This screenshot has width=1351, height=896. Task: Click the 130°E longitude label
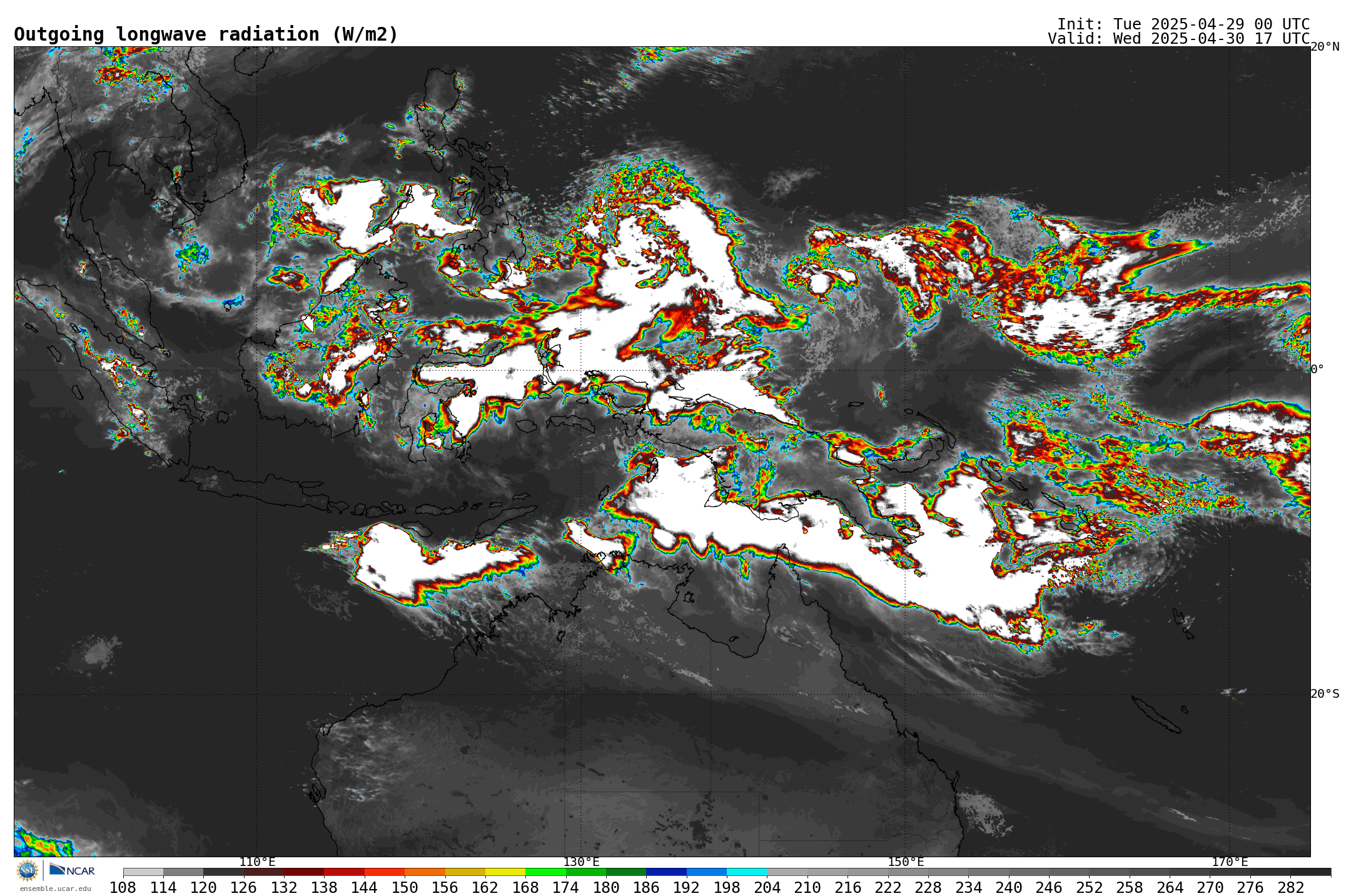pos(581,862)
